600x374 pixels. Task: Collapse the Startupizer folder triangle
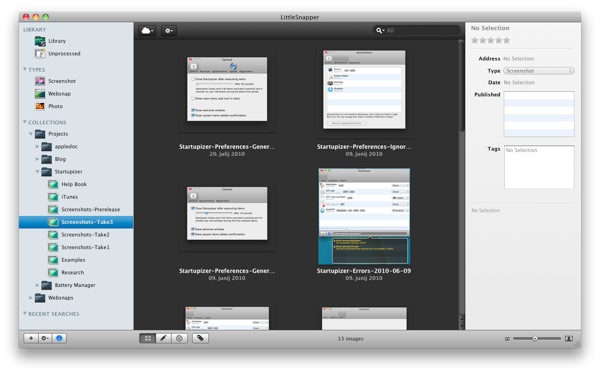coord(37,171)
